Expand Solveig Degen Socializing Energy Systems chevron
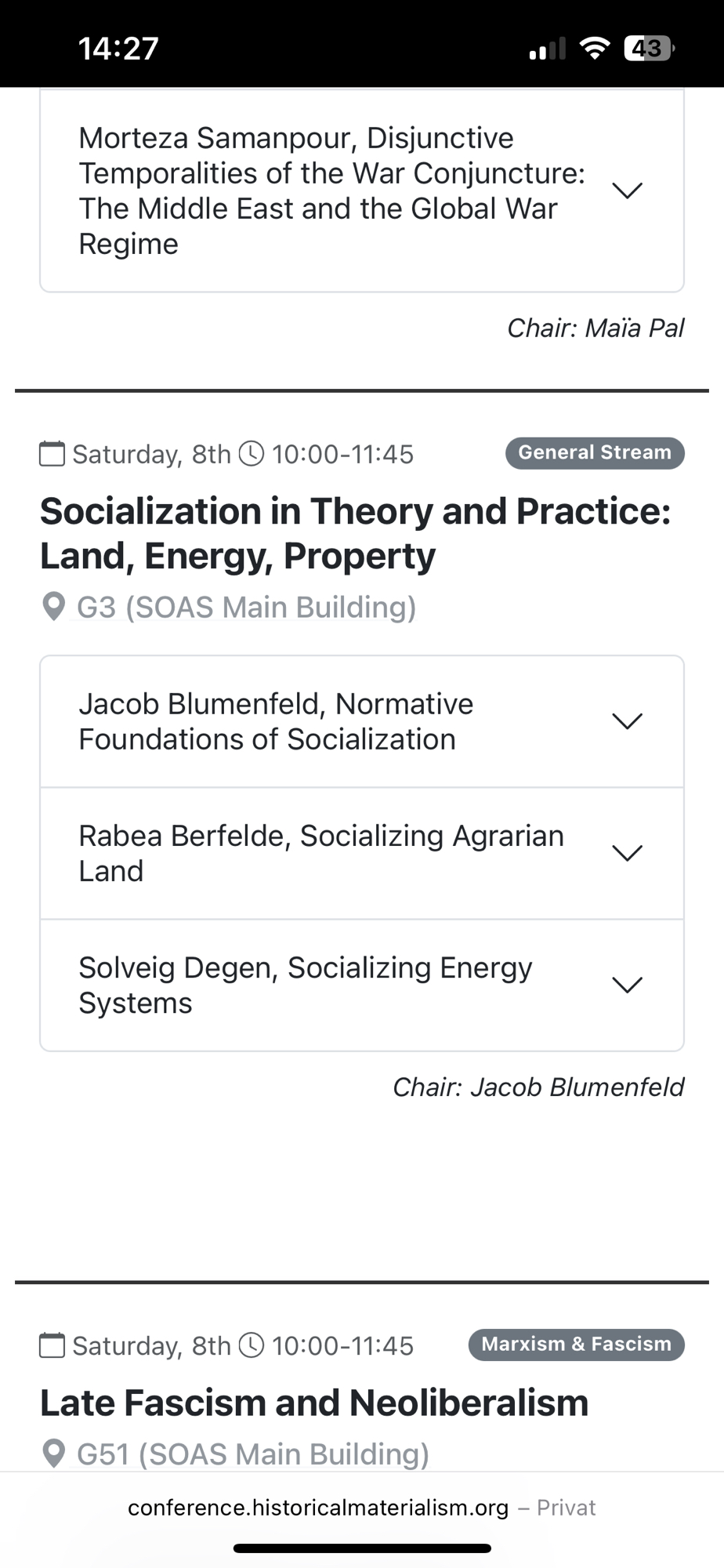 (627, 985)
